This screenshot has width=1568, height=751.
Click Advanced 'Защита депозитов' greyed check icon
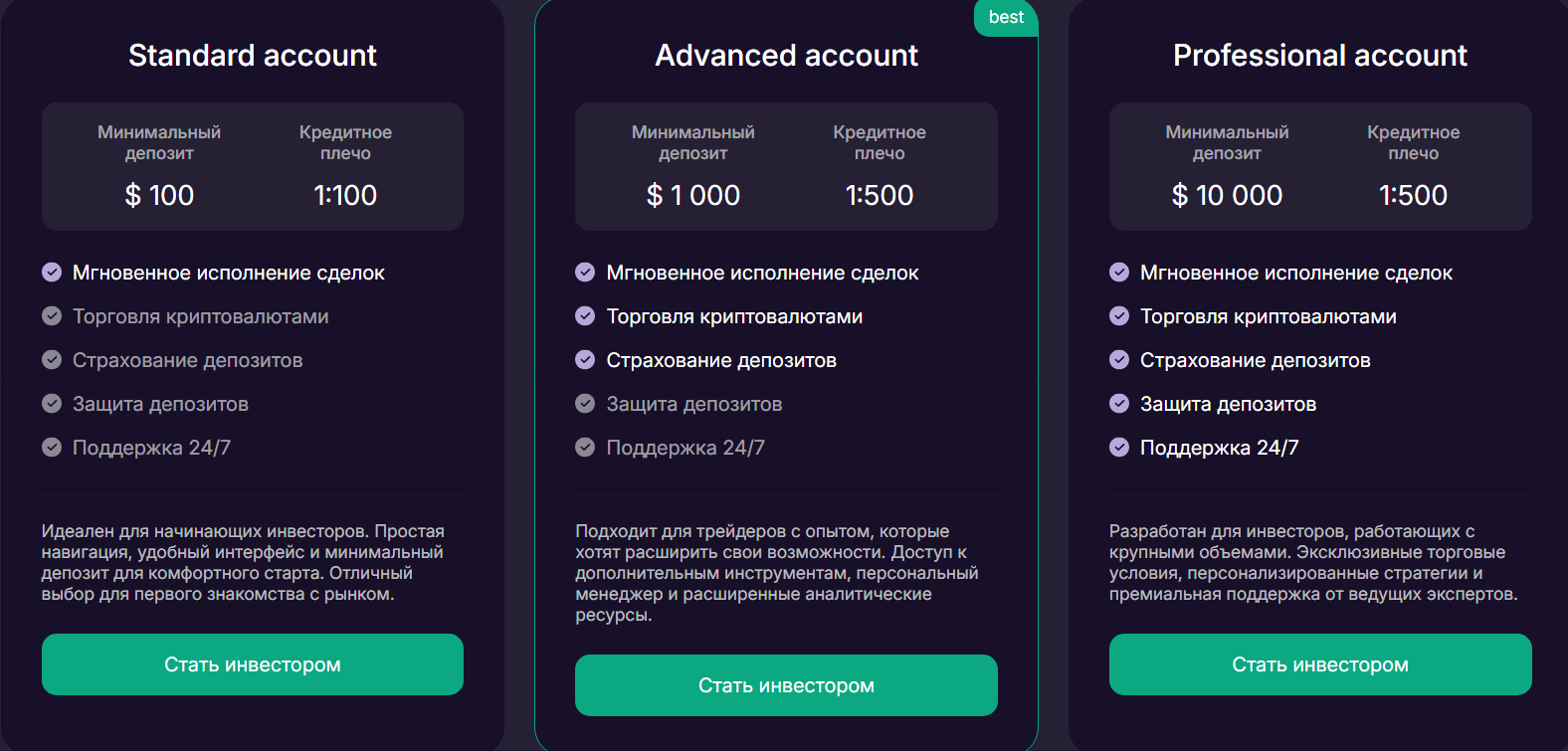pos(585,404)
